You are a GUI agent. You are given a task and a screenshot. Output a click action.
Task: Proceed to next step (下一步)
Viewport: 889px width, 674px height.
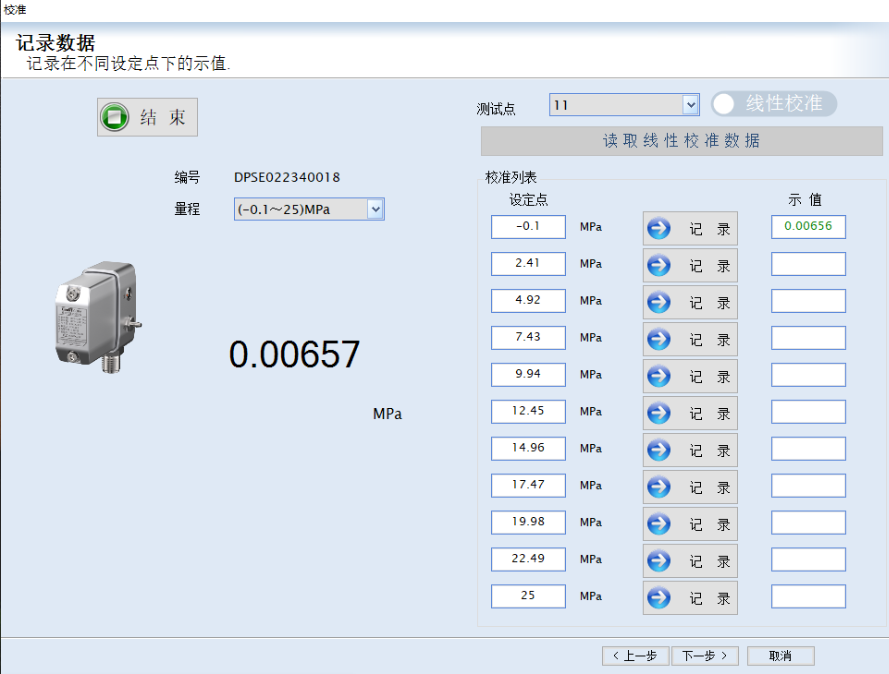click(x=705, y=656)
